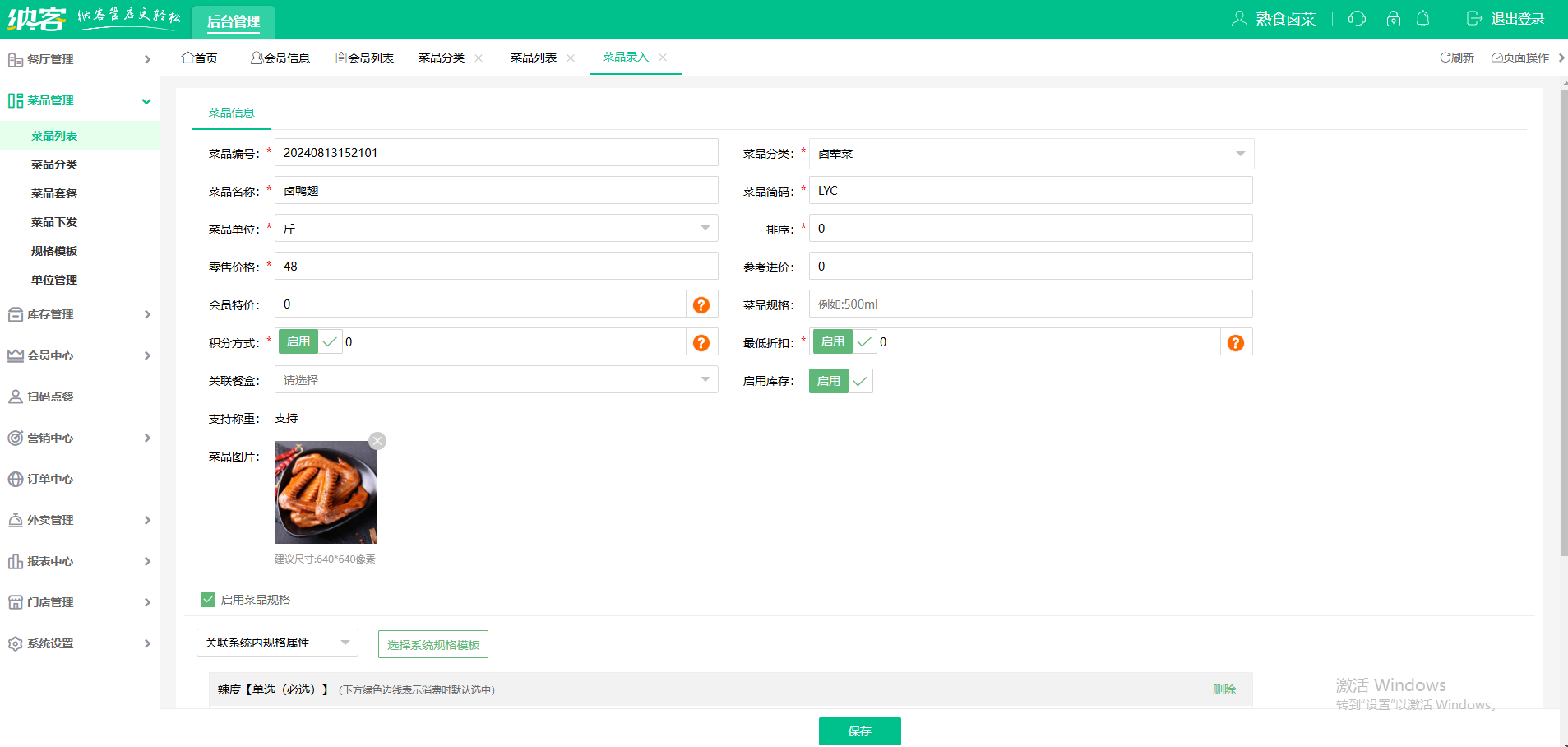Open 单位管理 in the sidebar
The height and width of the screenshot is (747, 1568).
click(54, 280)
